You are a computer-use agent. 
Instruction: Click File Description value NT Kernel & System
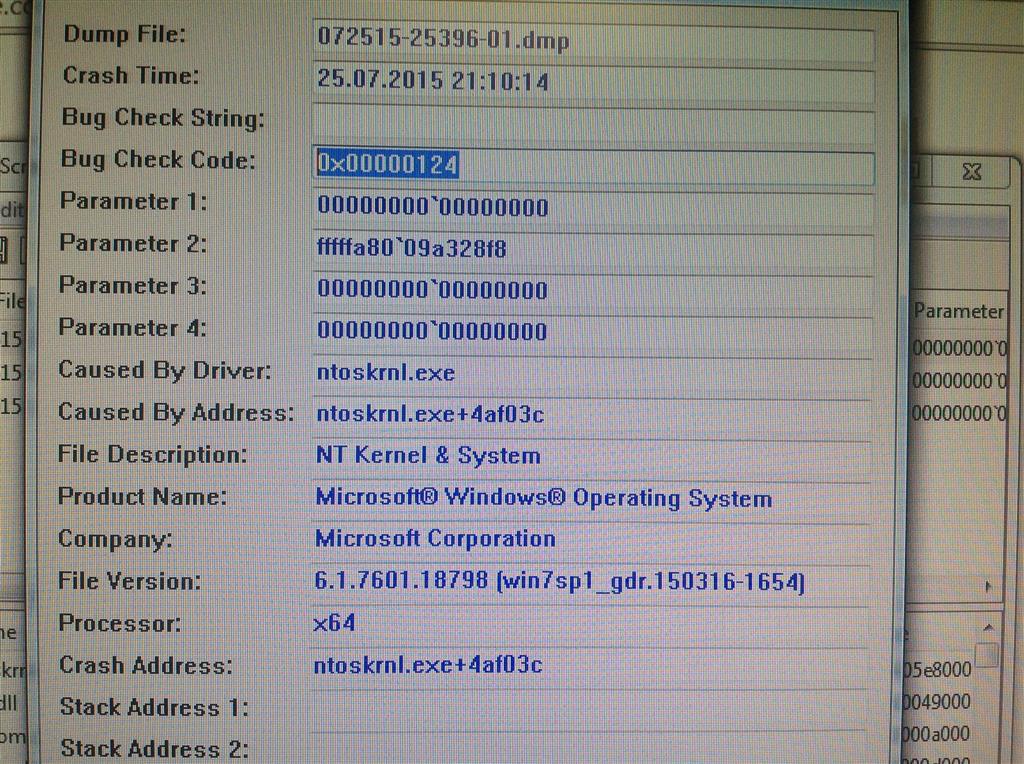pyautogui.click(x=428, y=456)
